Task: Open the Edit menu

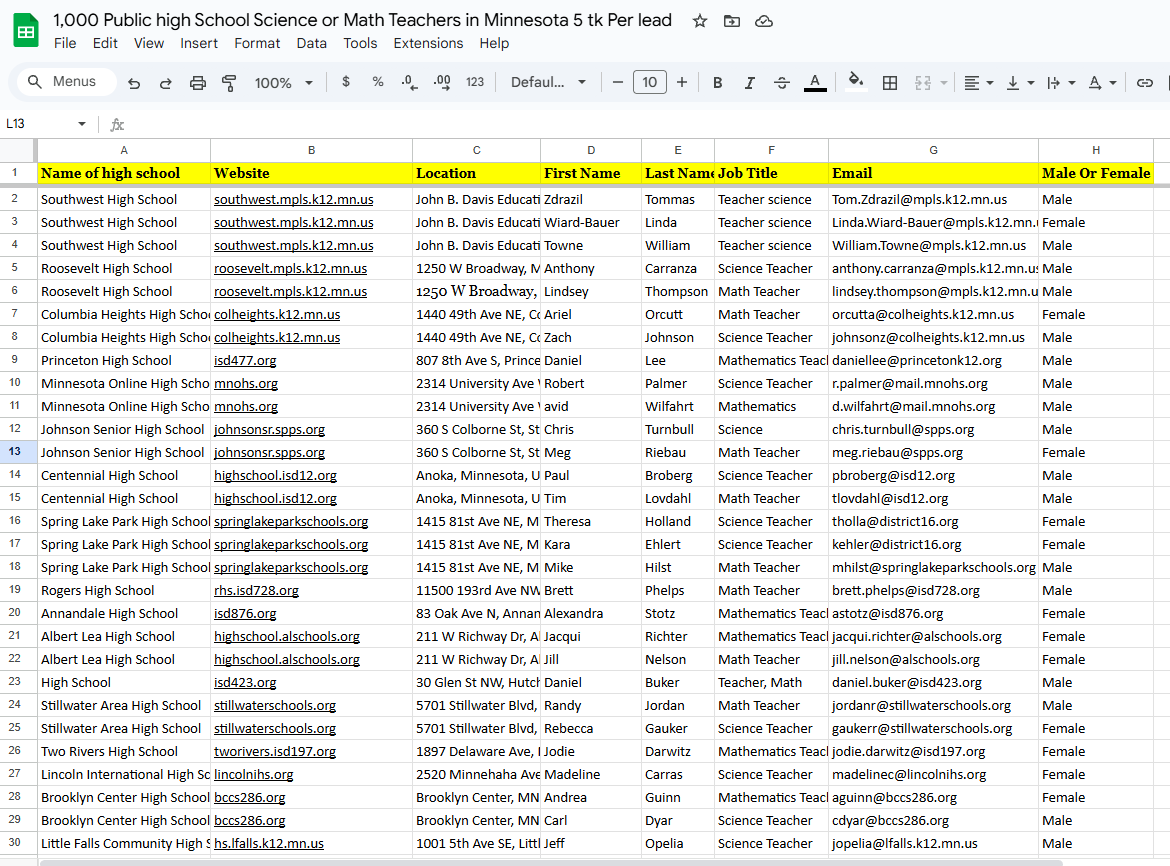Action: [x=105, y=43]
